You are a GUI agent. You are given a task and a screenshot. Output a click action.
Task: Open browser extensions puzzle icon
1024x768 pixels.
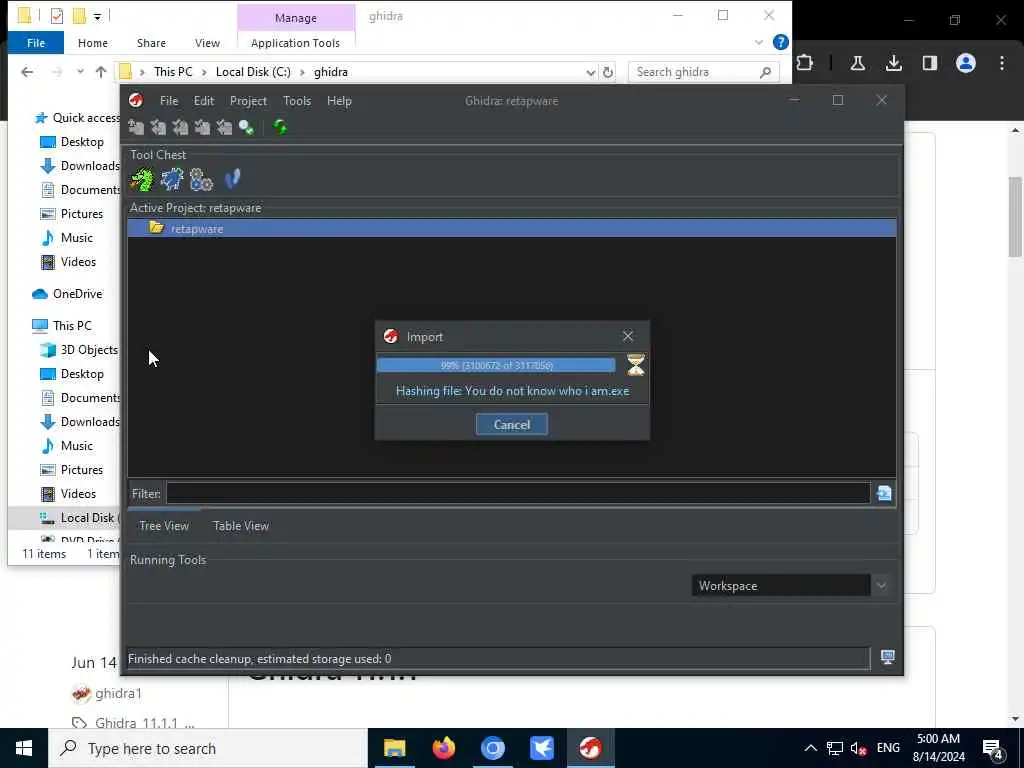(805, 63)
